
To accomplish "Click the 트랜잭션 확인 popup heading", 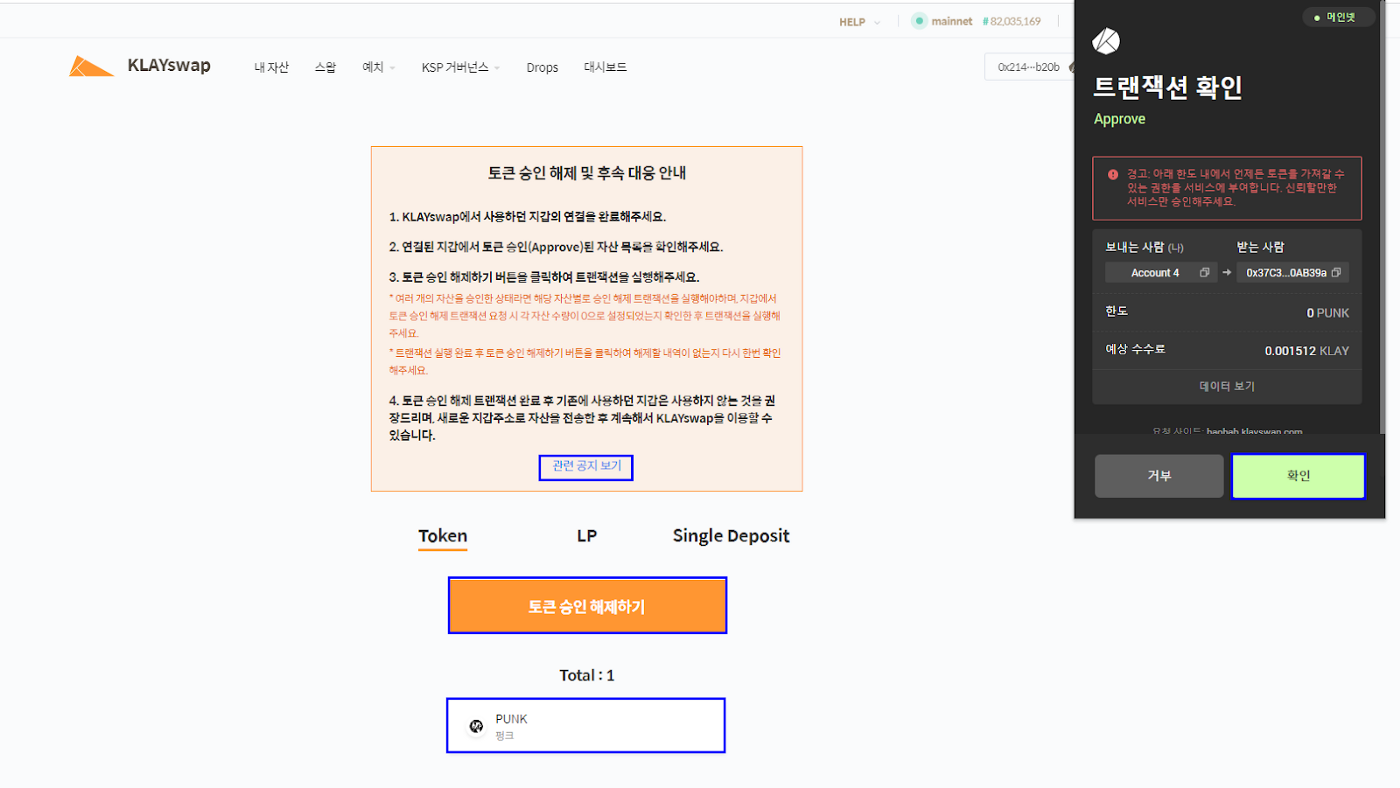I will coord(1168,87).
